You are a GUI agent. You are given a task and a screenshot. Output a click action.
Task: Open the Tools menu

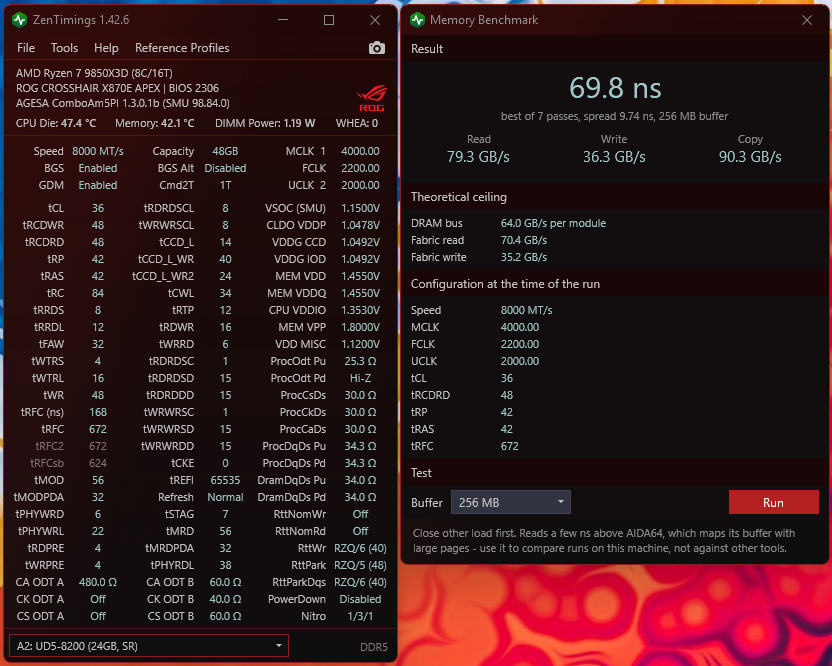[64, 48]
